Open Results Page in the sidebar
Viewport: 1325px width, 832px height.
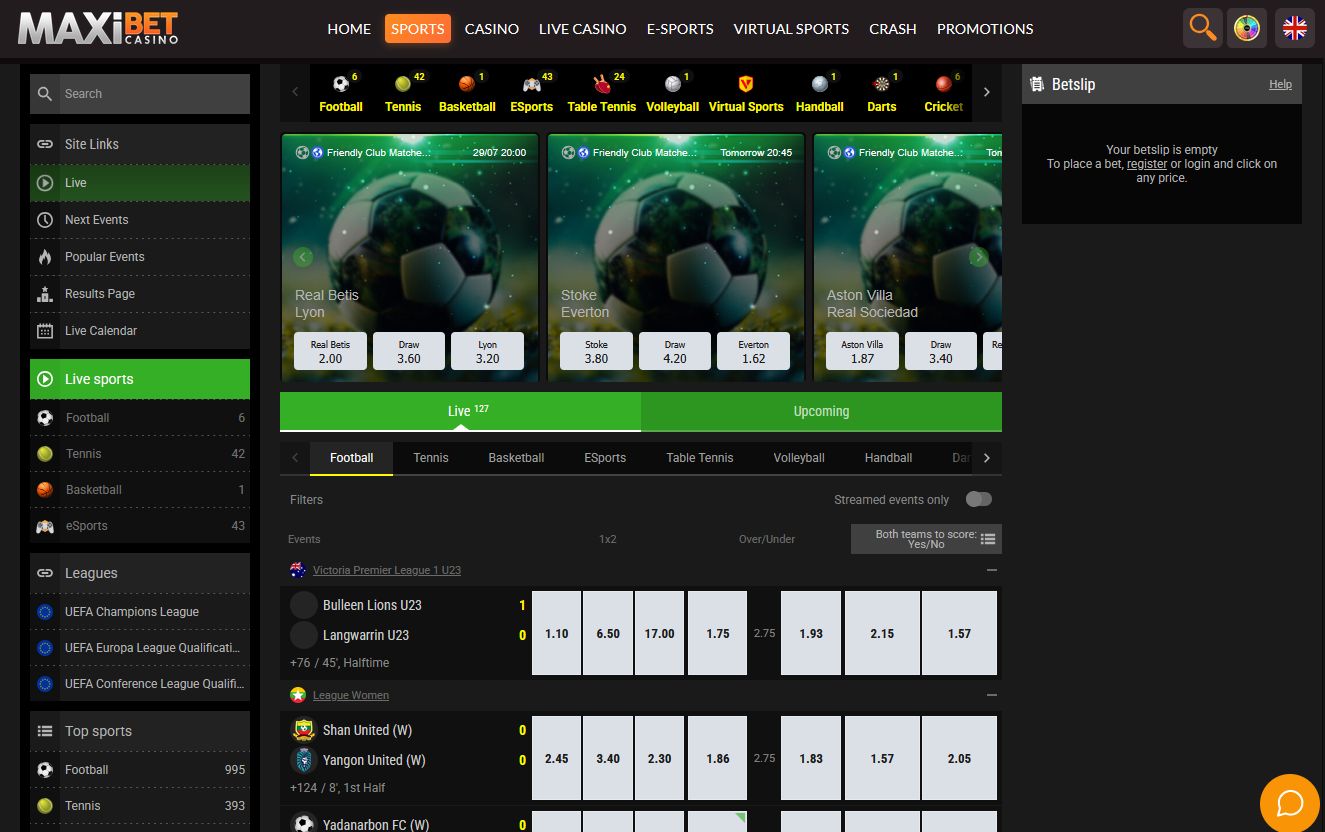click(x=140, y=294)
